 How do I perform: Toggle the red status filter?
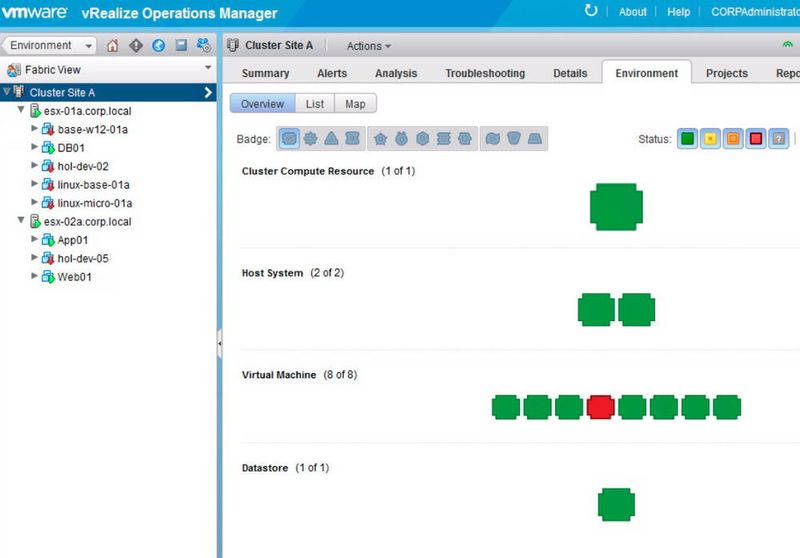pyautogui.click(x=756, y=139)
